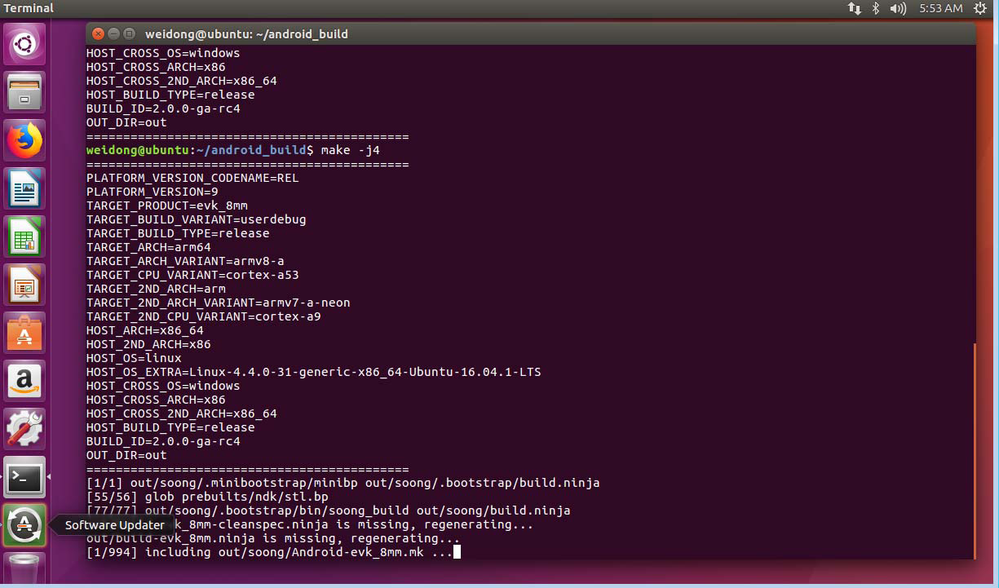Launch Firefox web browser

24,140
